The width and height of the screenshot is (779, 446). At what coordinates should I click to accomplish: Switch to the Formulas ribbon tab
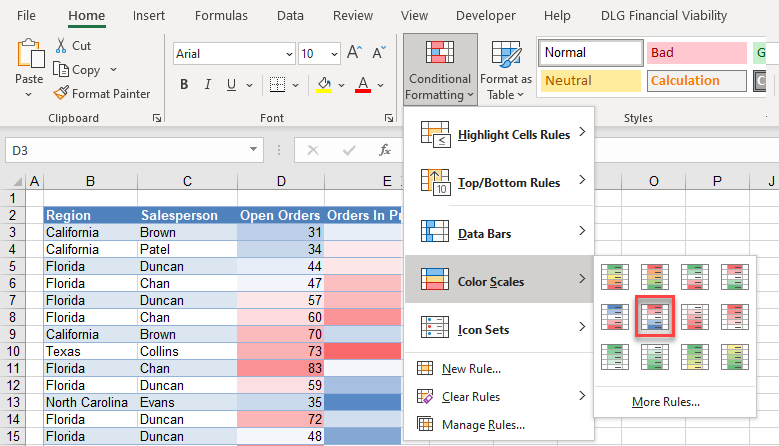[221, 16]
